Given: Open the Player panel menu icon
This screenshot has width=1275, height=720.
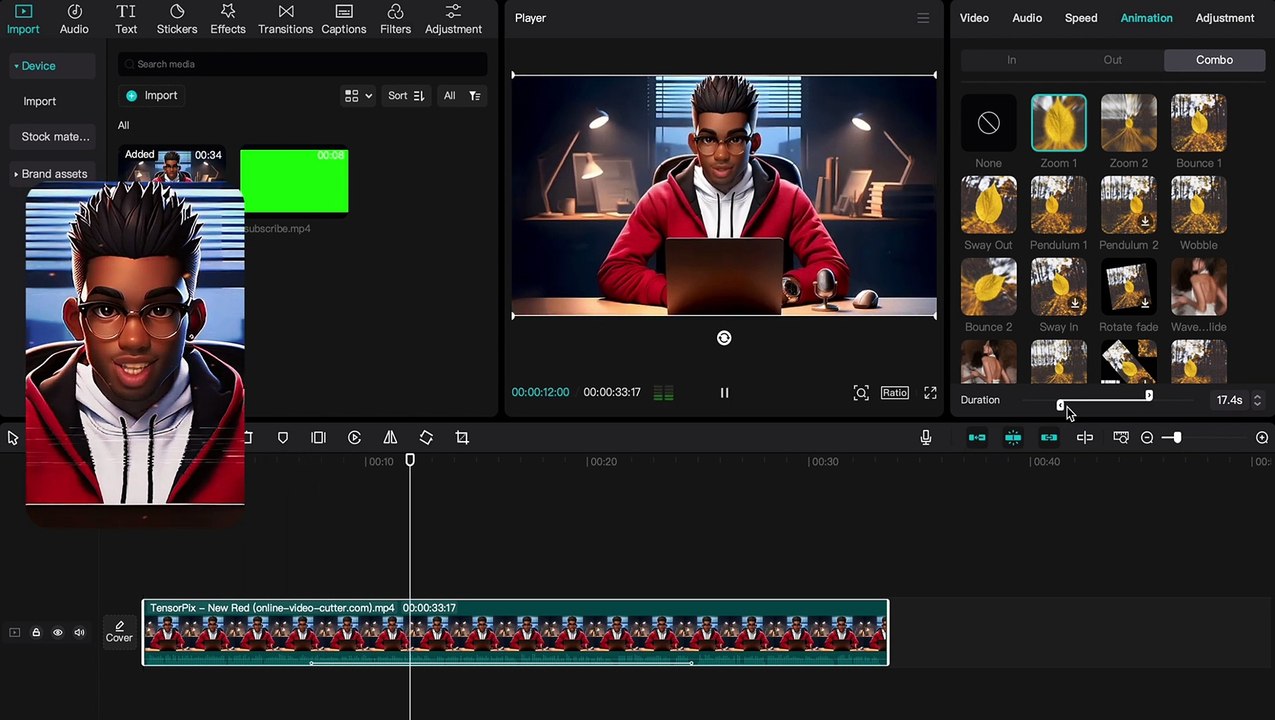Looking at the screenshot, I should [x=923, y=18].
